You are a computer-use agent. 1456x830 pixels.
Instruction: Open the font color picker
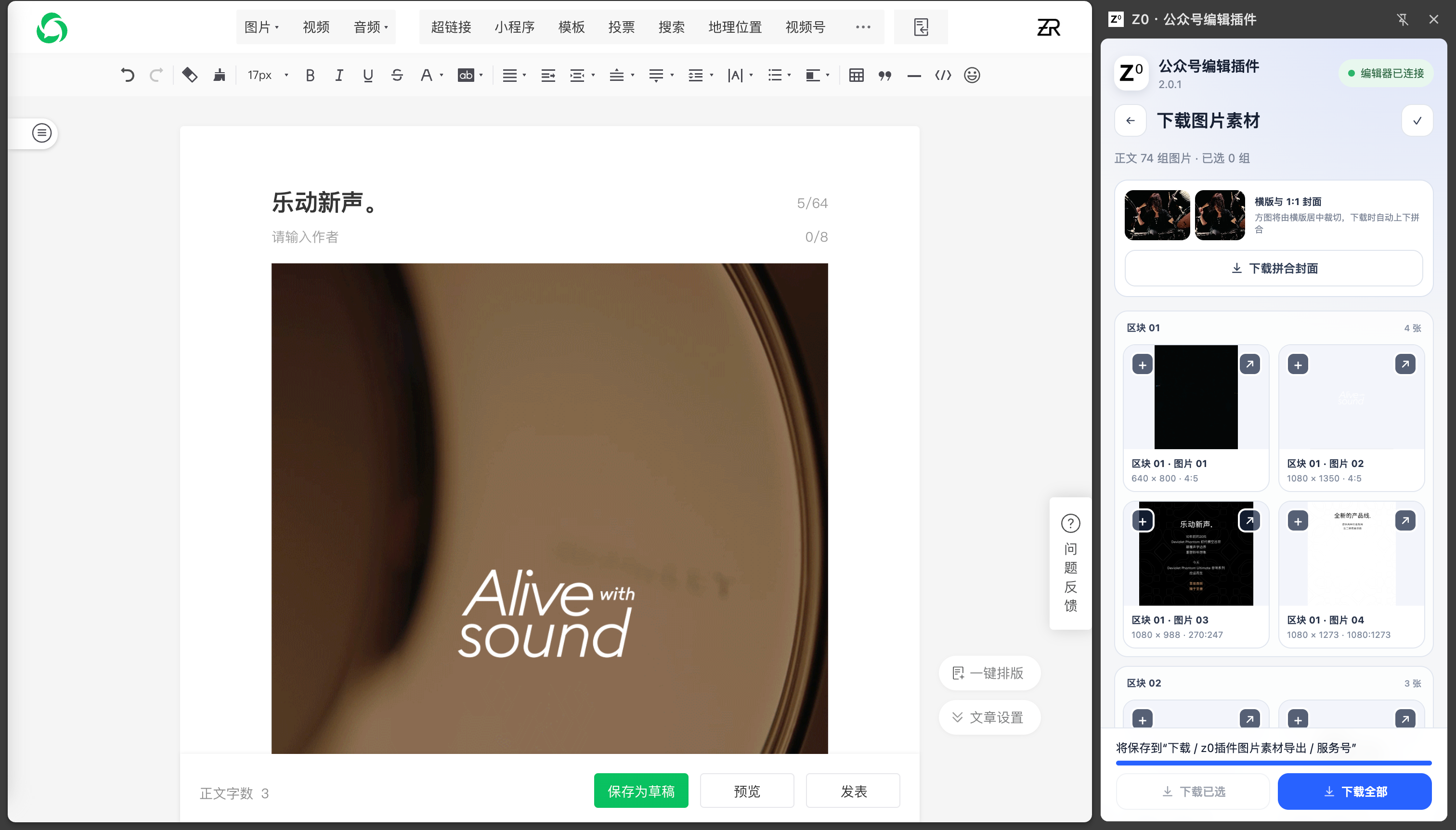click(x=430, y=75)
